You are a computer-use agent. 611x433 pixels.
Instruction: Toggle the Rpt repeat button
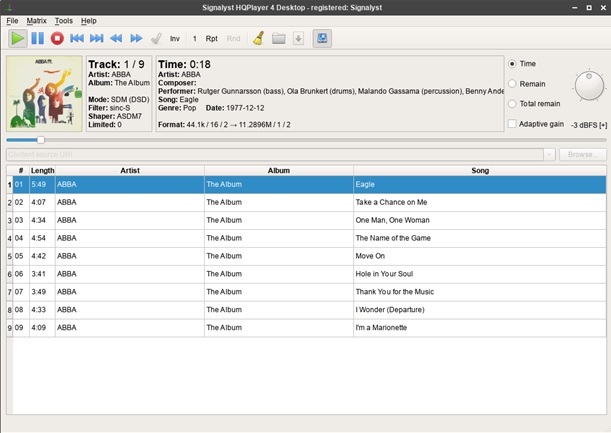click(x=211, y=39)
